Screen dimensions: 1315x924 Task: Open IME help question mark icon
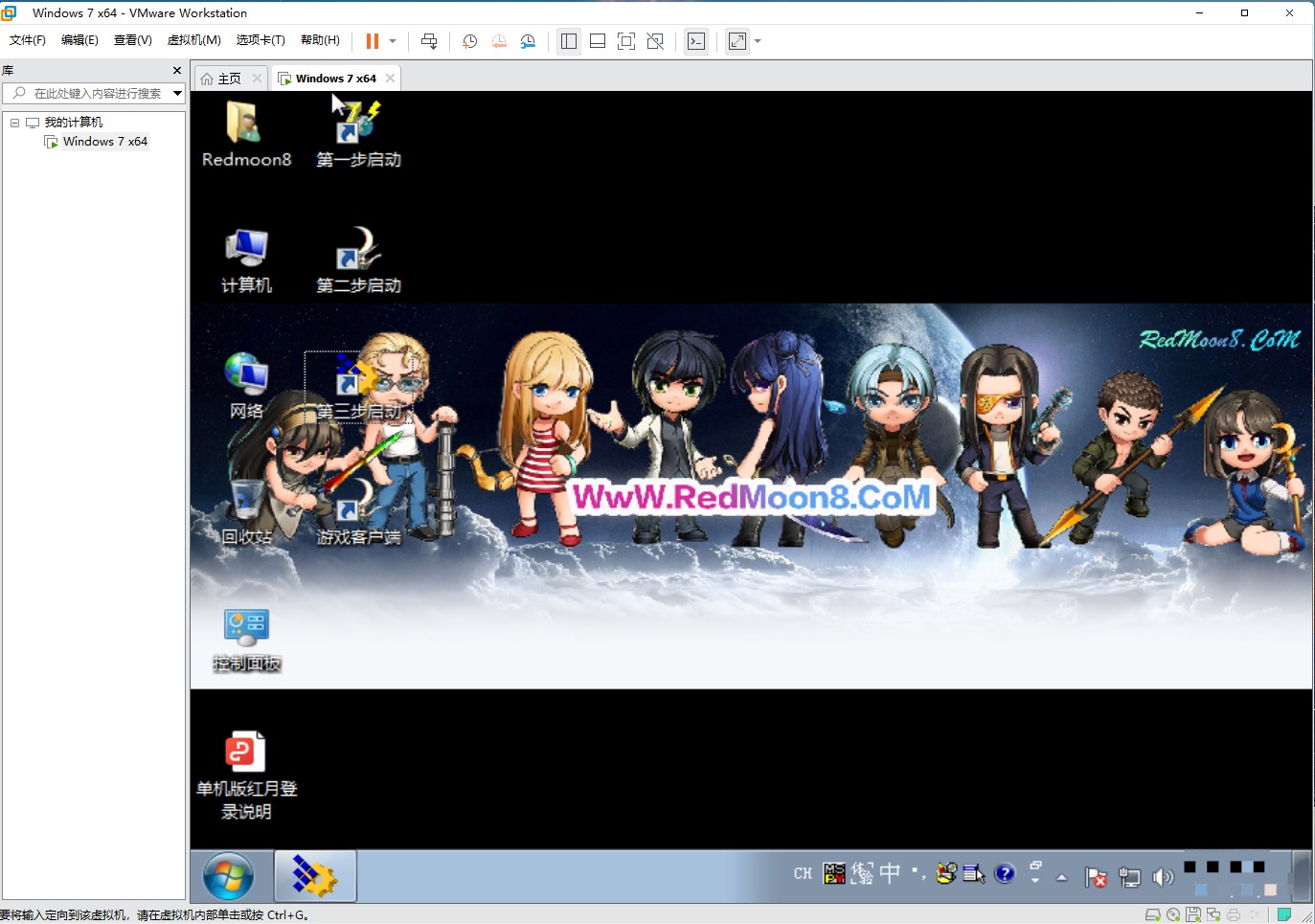coord(1004,873)
